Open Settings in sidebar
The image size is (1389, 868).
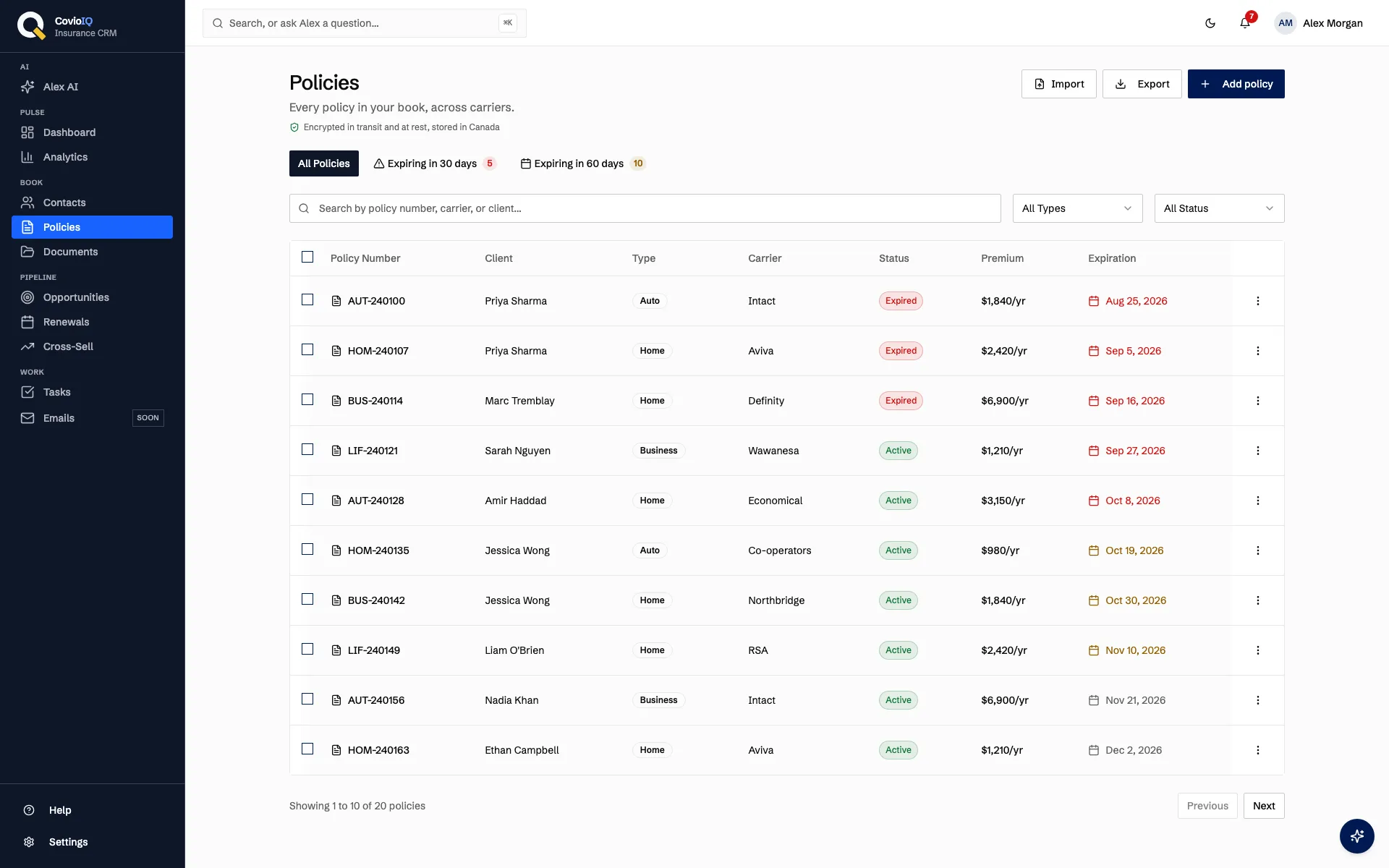92,842
